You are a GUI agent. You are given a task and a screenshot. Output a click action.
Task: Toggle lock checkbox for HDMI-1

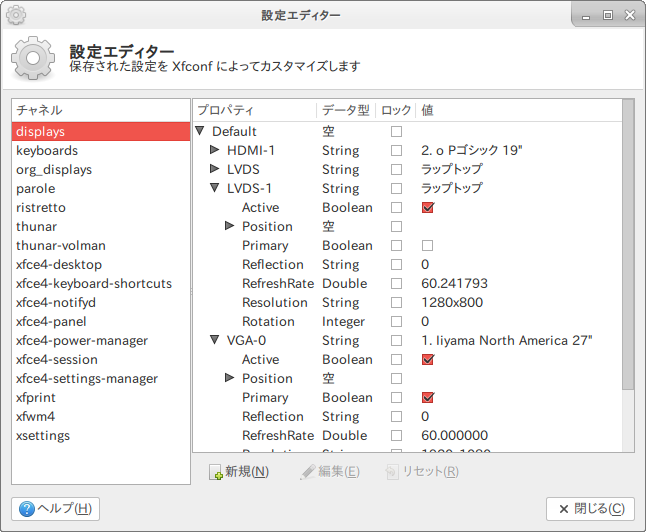point(396,150)
